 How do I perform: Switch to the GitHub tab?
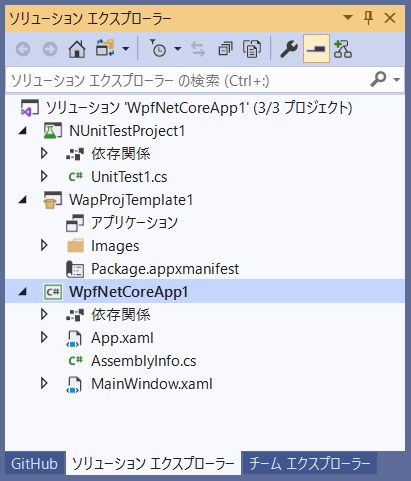[34, 464]
